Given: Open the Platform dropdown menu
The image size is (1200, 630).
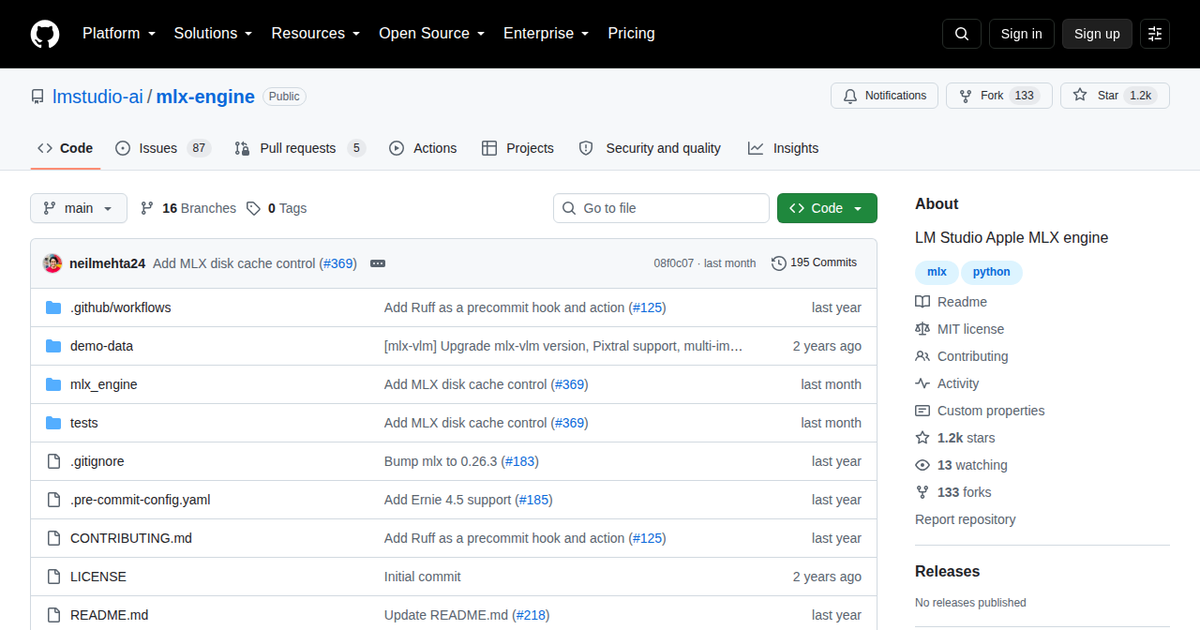Looking at the screenshot, I should [119, 33].
